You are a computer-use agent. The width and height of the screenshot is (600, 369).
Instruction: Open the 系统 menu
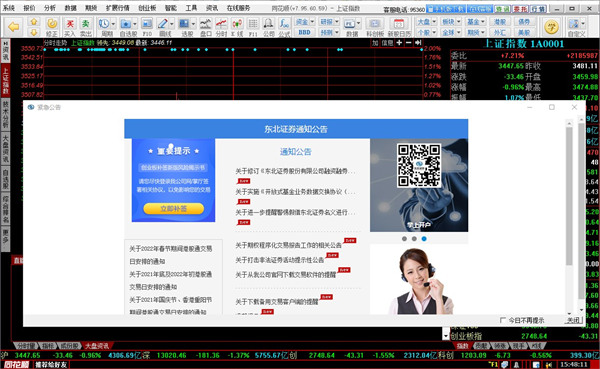pos(9,8)
